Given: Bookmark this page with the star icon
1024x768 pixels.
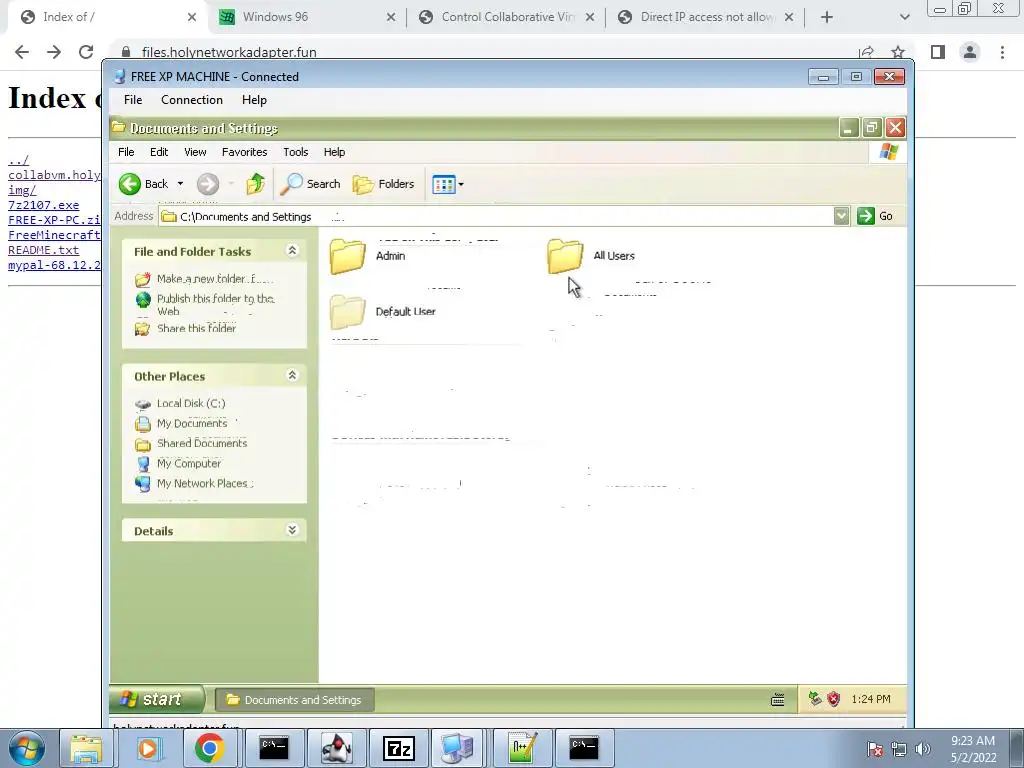Looking at the screenshot, I should pos(898,52).
